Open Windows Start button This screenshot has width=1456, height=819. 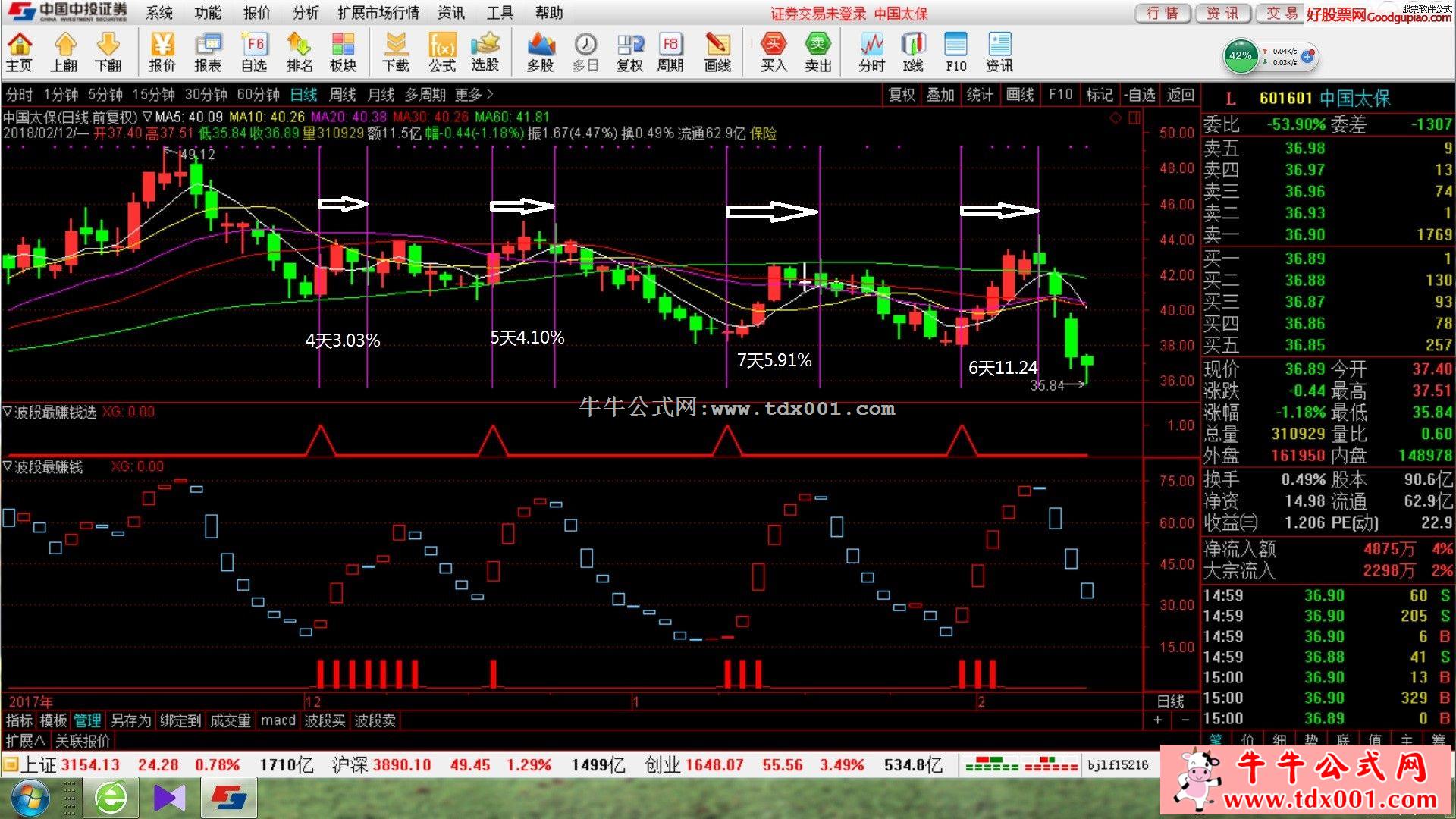29,798
